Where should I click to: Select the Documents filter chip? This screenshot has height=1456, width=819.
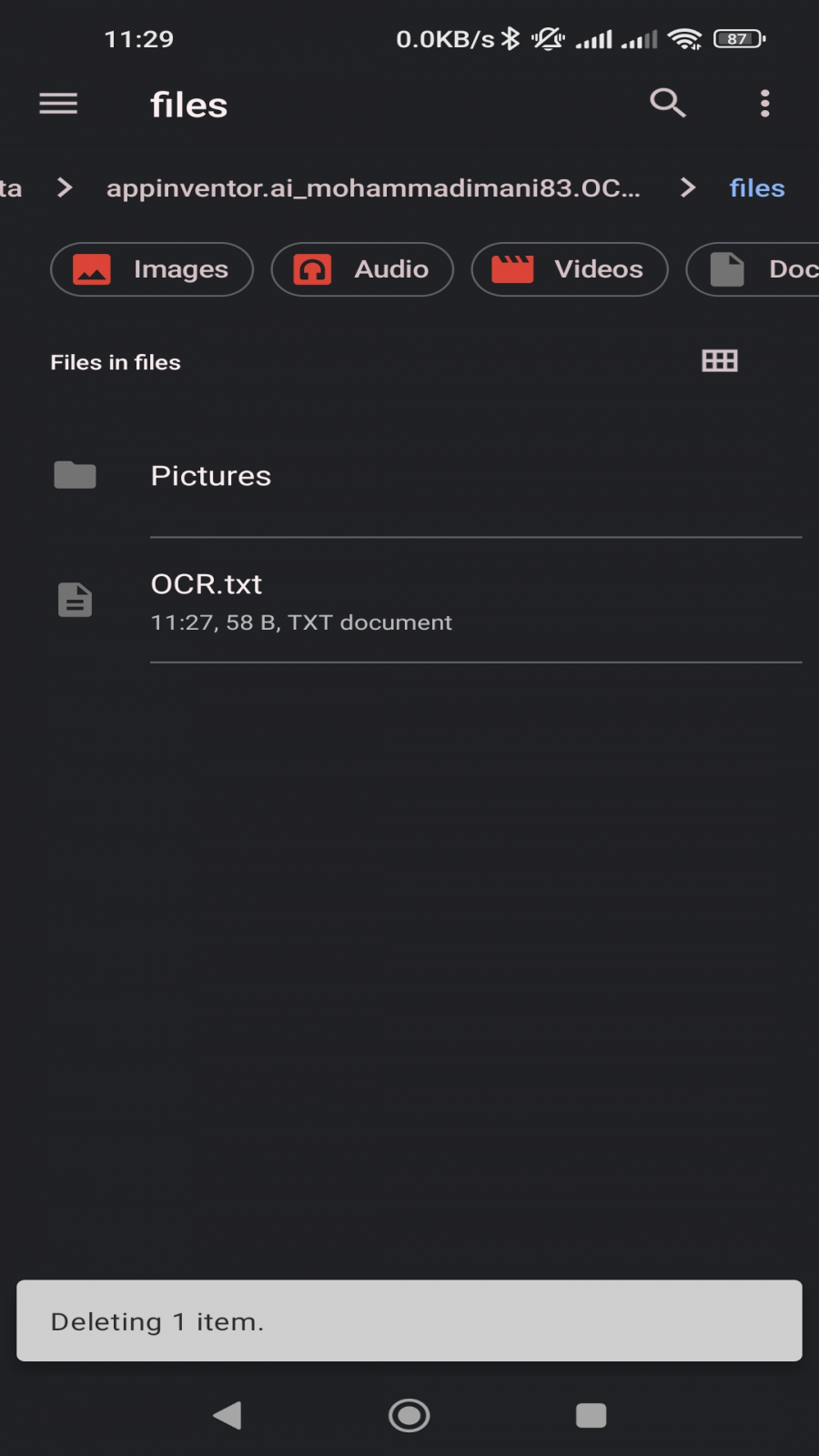[x=753, y=269]
